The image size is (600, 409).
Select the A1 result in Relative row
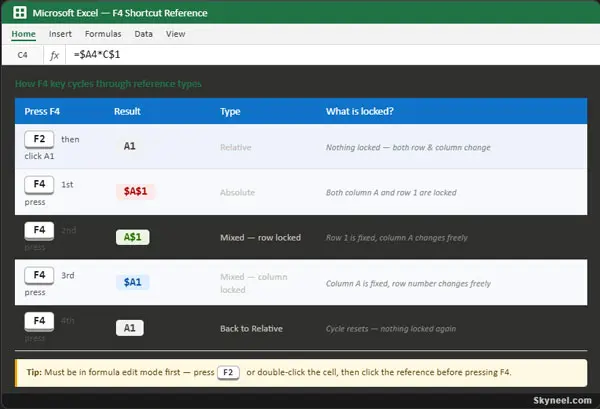click(x=129, y=146)
